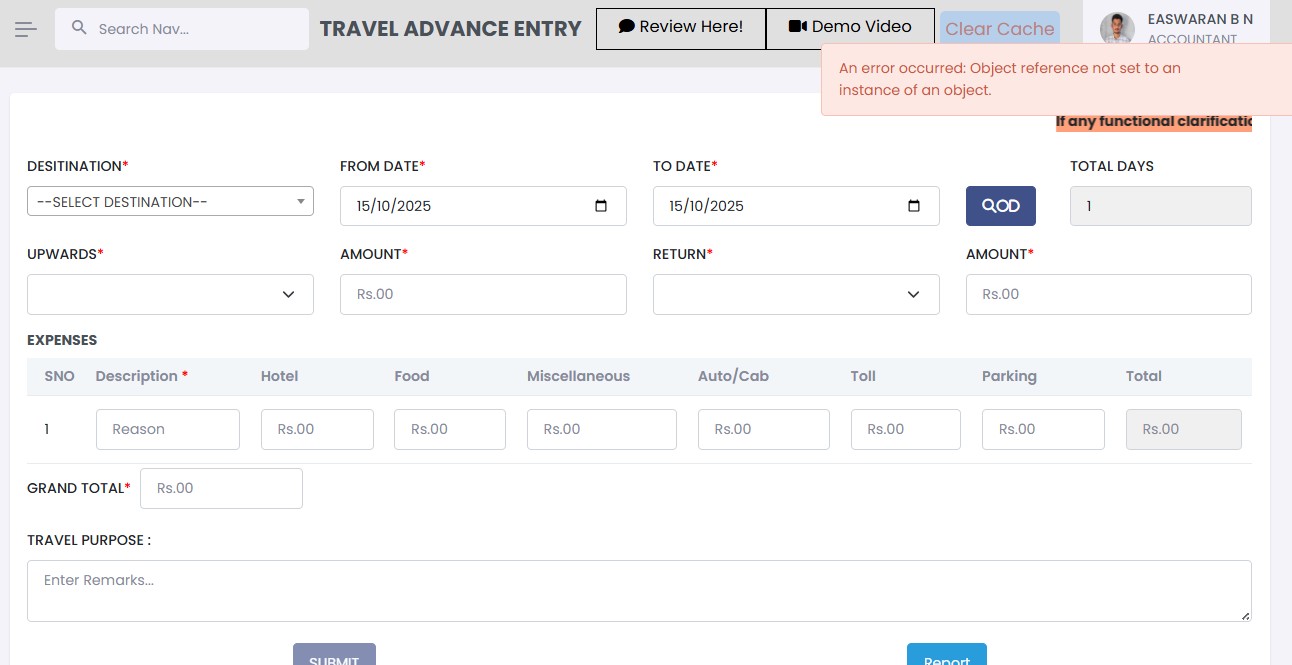The width and height of the screenshot is (1292, 665).
Task: Open the Report button
Action: 946,656
